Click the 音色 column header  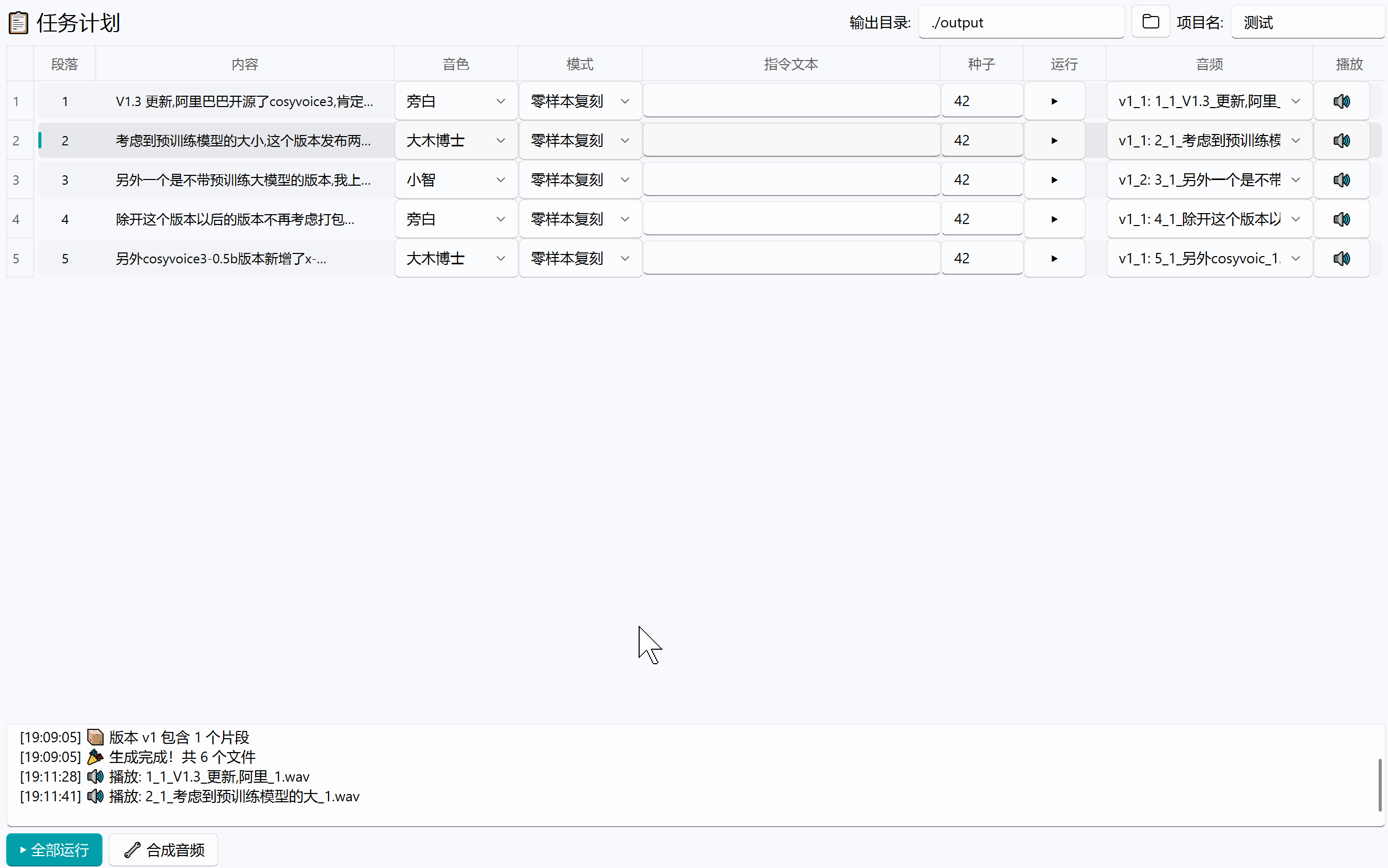click(455, 64)
